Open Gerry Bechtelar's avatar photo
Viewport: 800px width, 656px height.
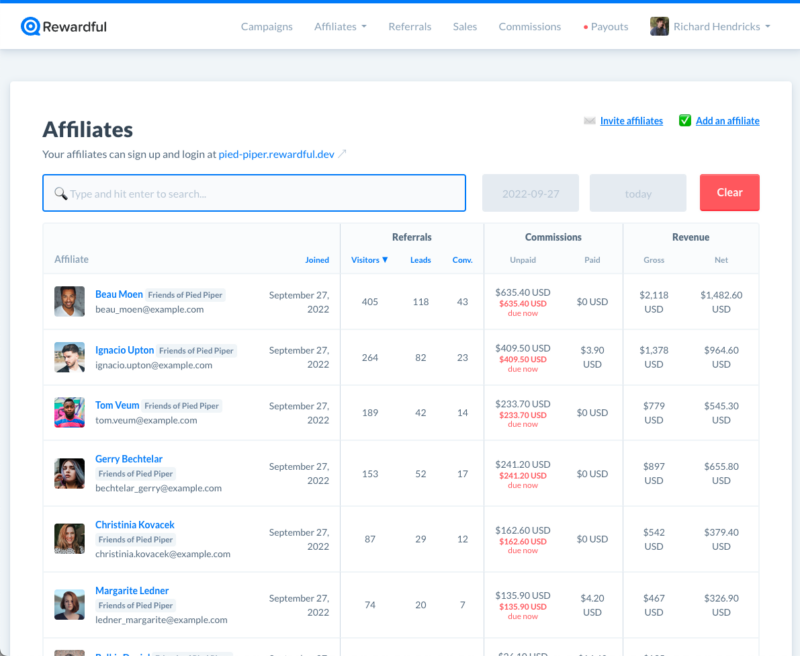click(x=69, y=473)
